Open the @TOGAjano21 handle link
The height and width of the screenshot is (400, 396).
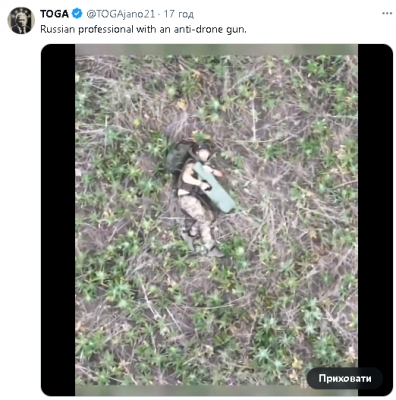[121, 14]
